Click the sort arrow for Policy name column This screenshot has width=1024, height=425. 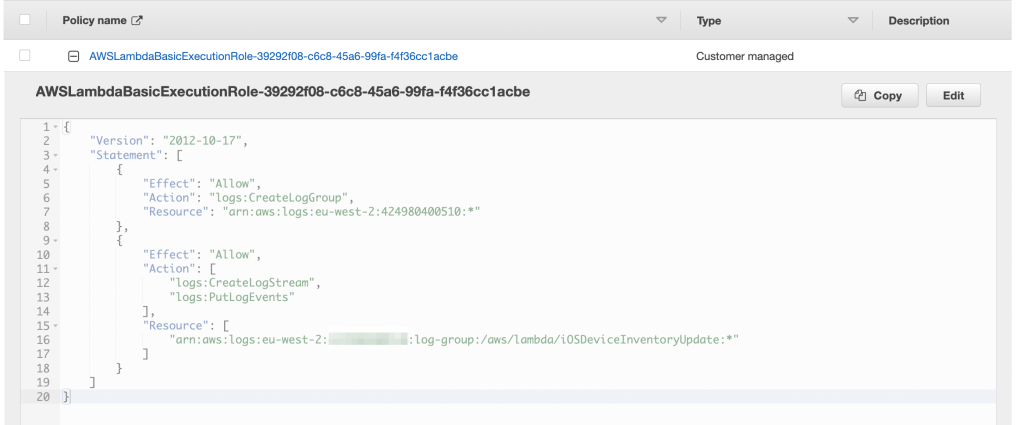[x=660, y=21]
